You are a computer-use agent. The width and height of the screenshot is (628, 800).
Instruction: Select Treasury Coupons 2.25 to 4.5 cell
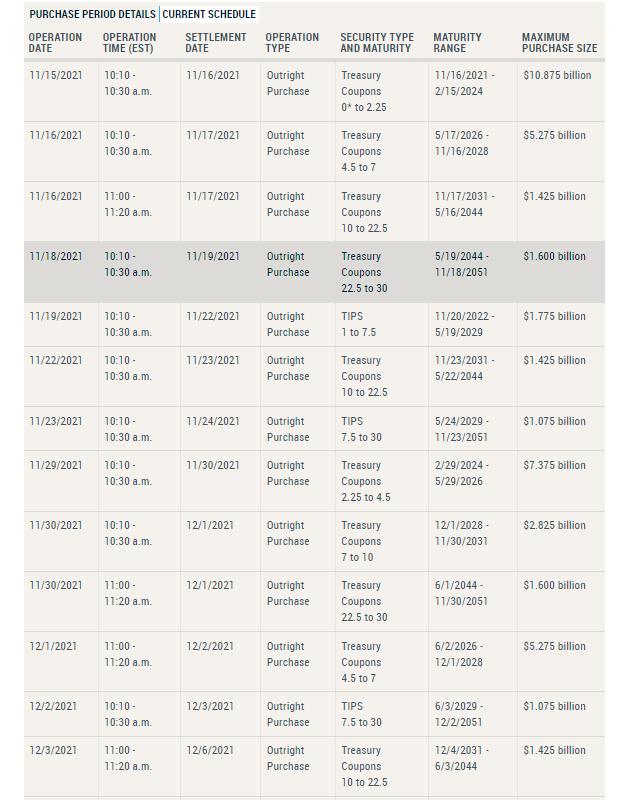tap(366, 481)
